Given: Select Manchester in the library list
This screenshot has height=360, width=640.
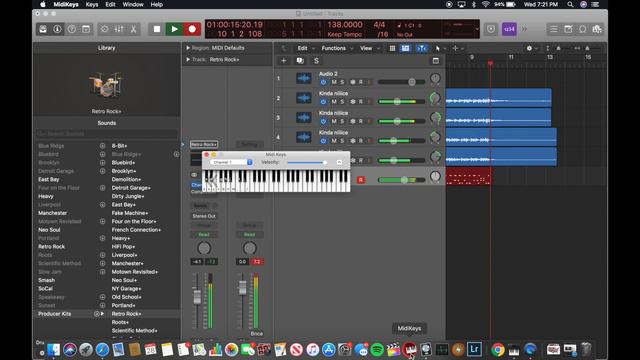Looking at the screenshot, I should (x=52, y=213).
